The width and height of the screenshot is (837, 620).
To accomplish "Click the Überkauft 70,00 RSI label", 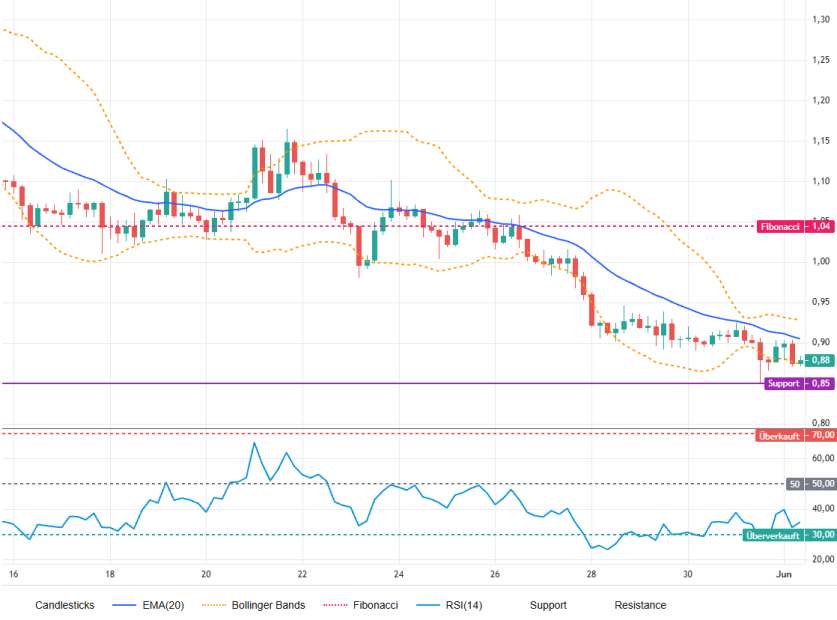I will click(795, 435).
